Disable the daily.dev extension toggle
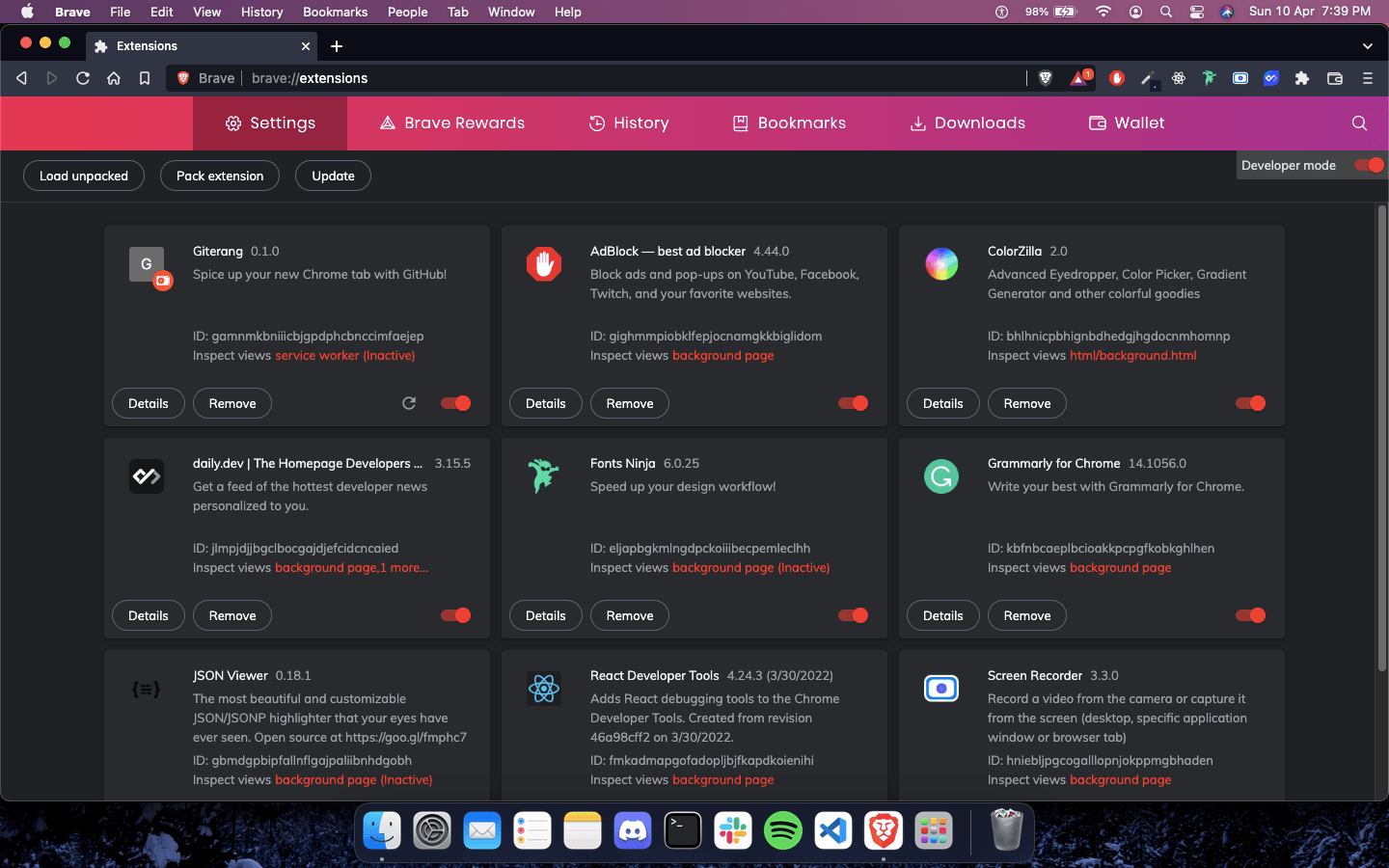 coord(456,615)
